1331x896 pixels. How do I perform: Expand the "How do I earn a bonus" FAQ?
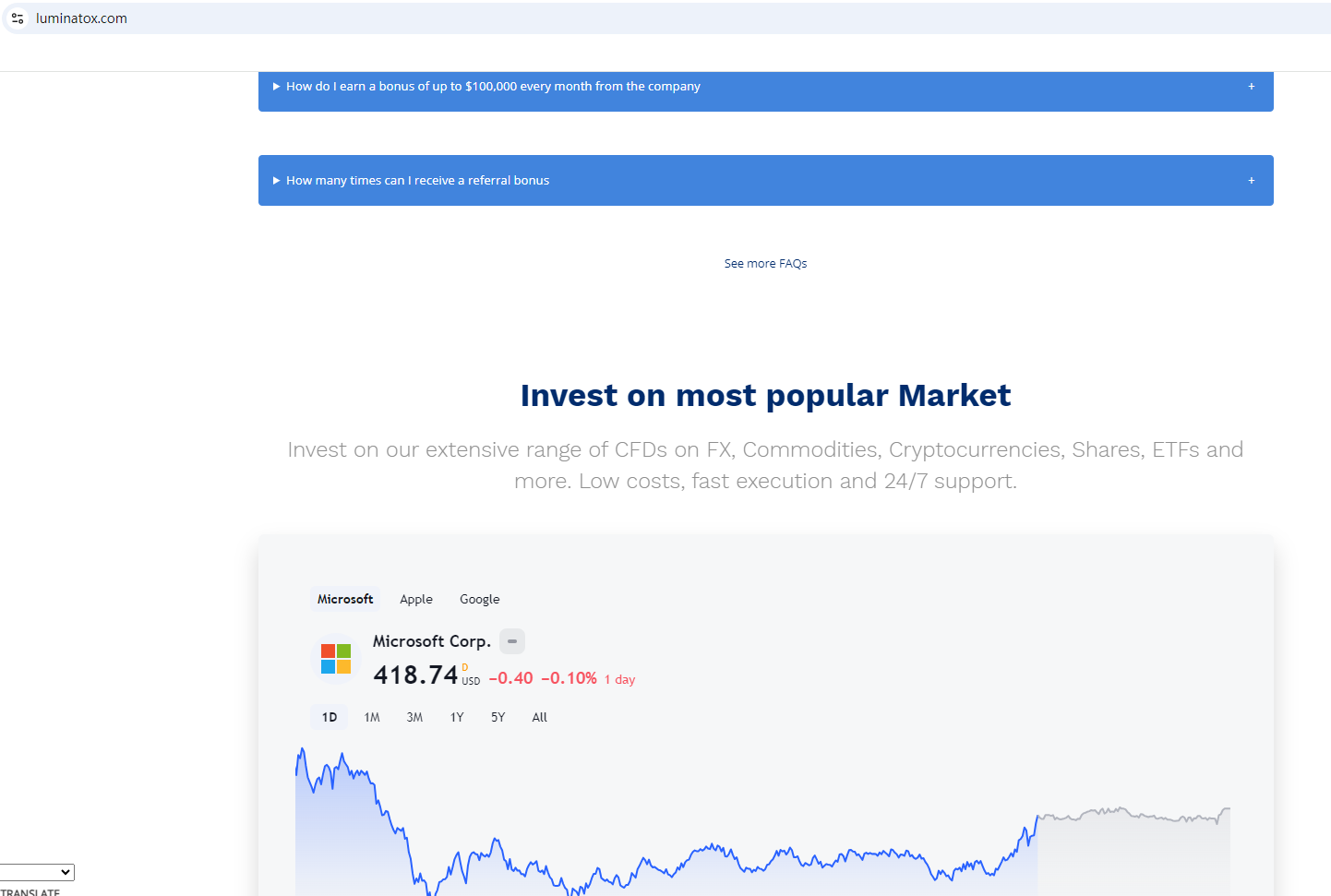(x=493, y=87)
